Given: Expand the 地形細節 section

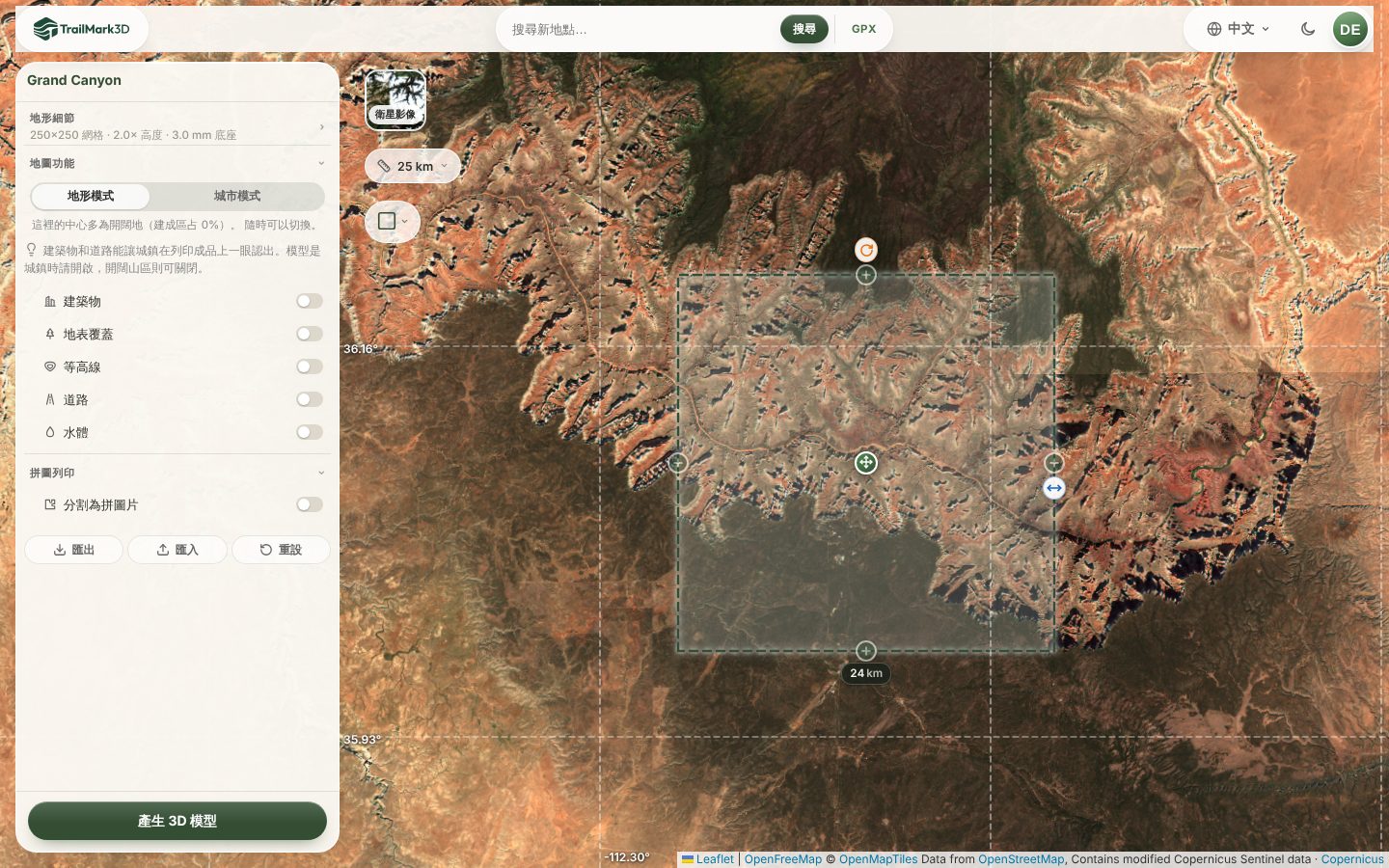Looking at the screenshot, I should [177, 125].
